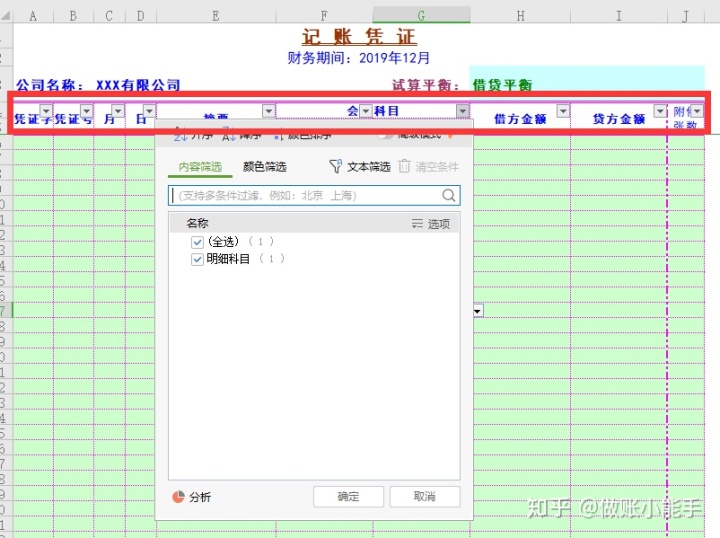Image resolution: width=720 pixels, height=538 pixels.
Task: Switch to the 内容筛选 tab
Action: pos(200,167)
